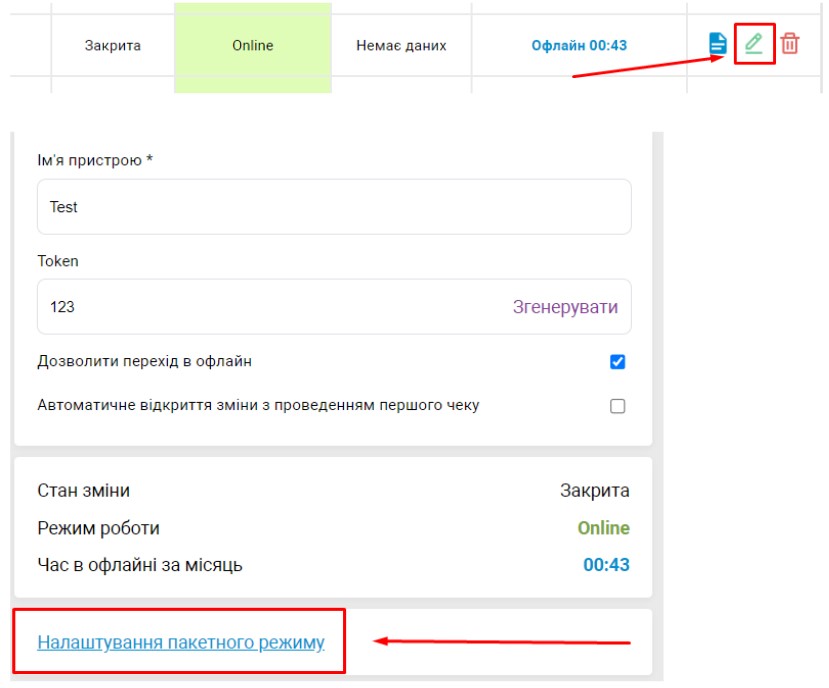This screenshot has width=829, height=688.
Task: Open the "Налаштування пакетного режиму" link
Action: click(181, 642)
